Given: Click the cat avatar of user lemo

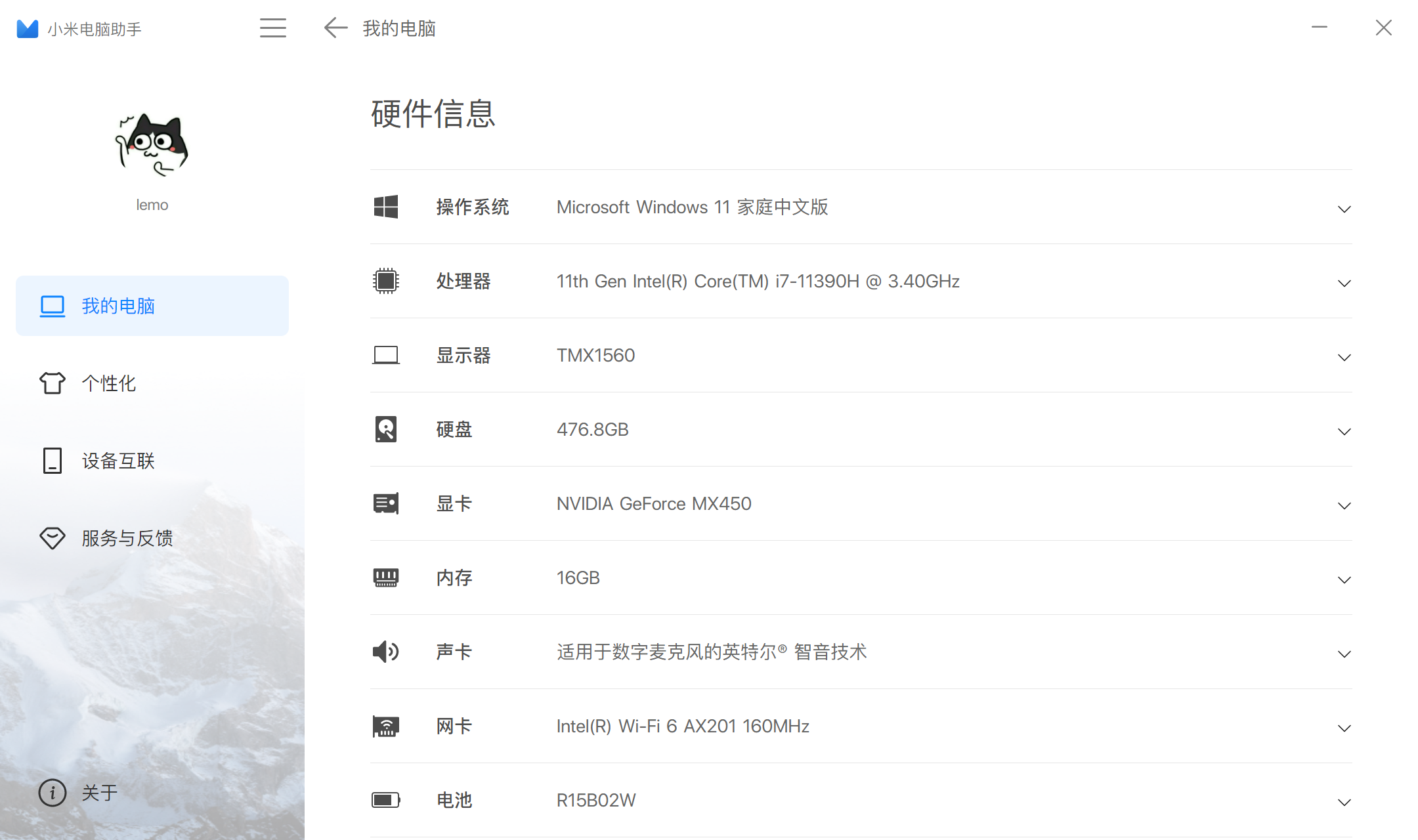Looking at the screenshot, I should point(152,145).
